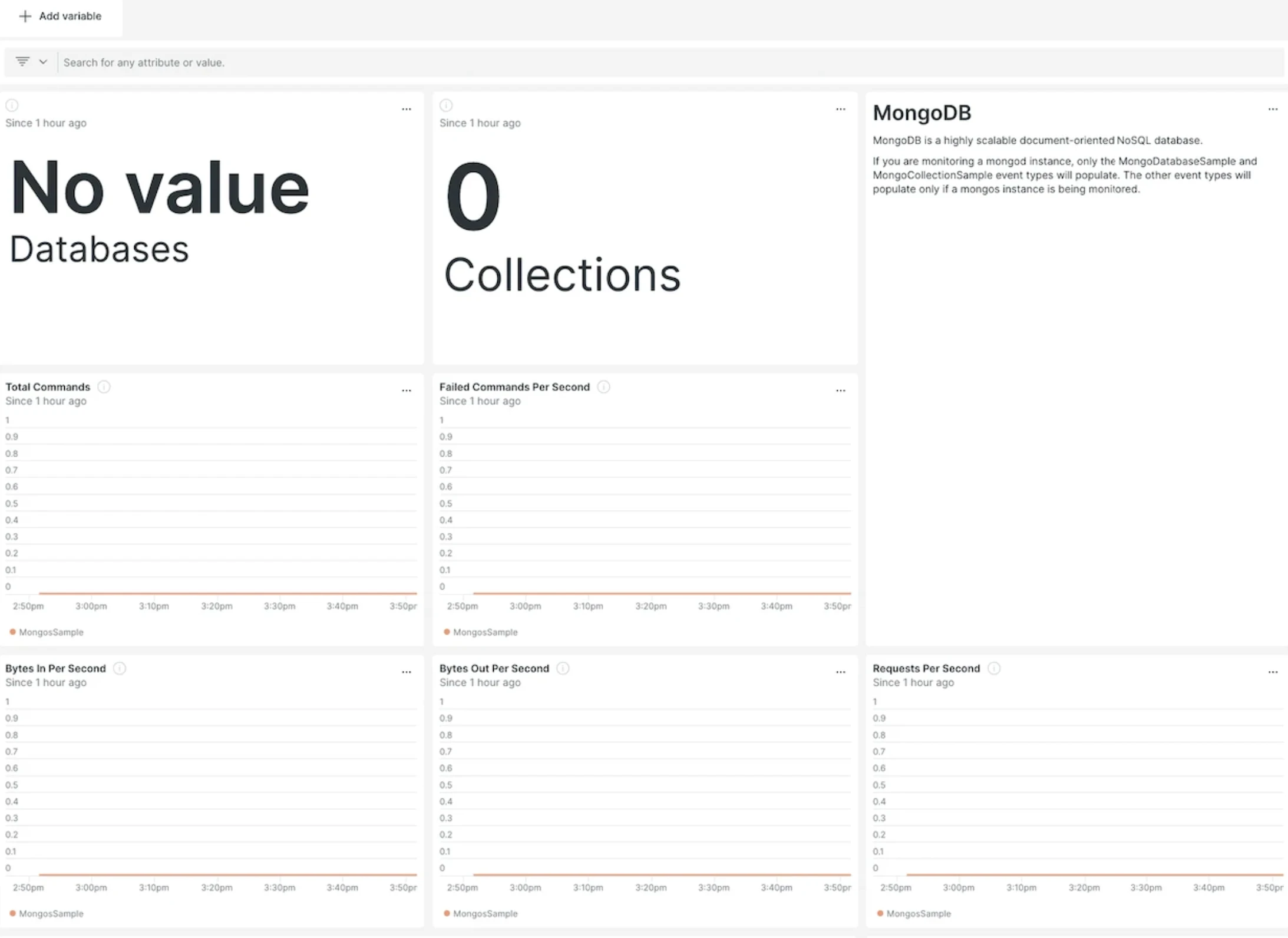Viewport: 1288px width, 938px height.
Task: Click 3:00pm axis label in Total Commands chart
Action: click(91, 606)
